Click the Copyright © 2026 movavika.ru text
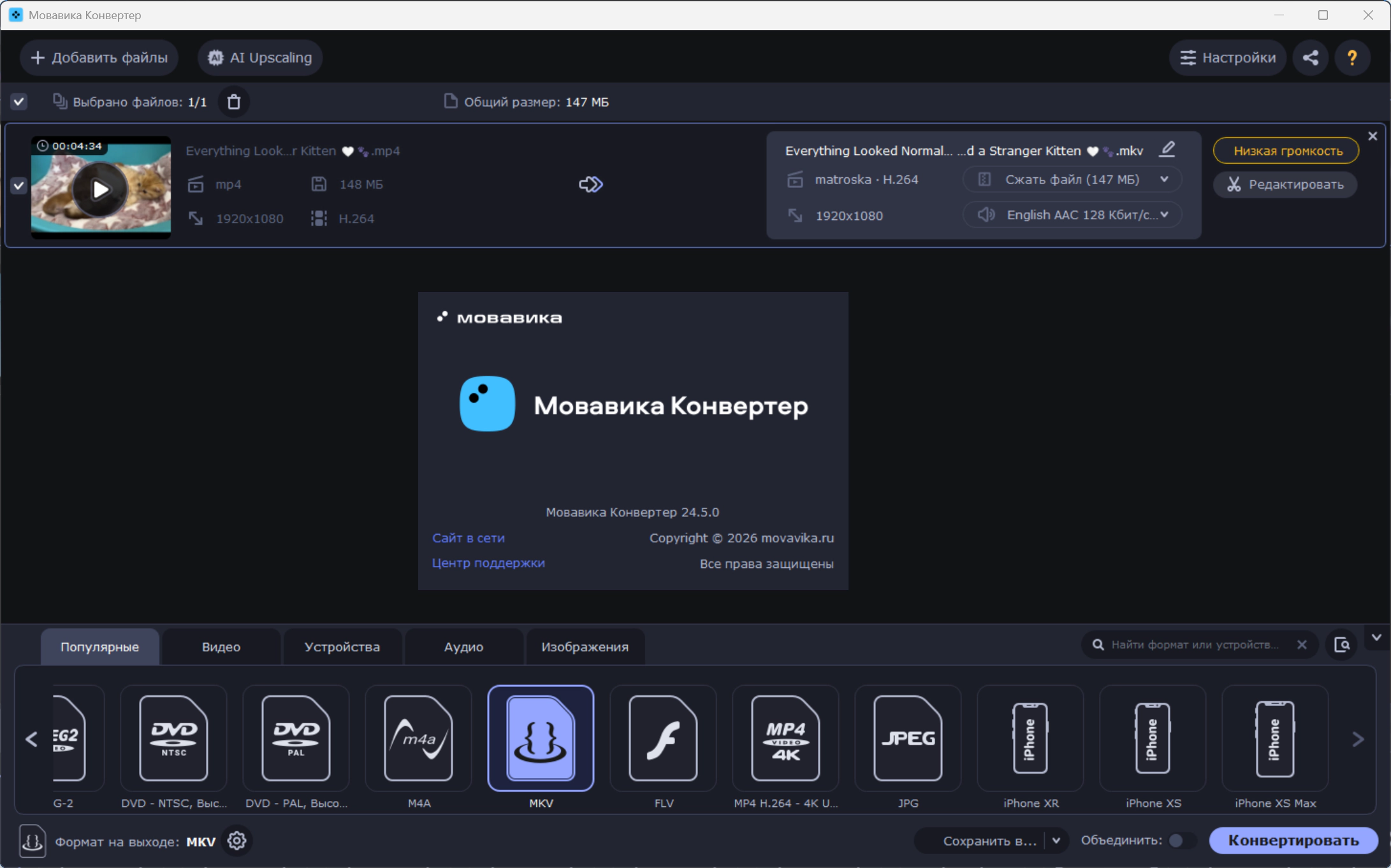 (x=741, y=539)
